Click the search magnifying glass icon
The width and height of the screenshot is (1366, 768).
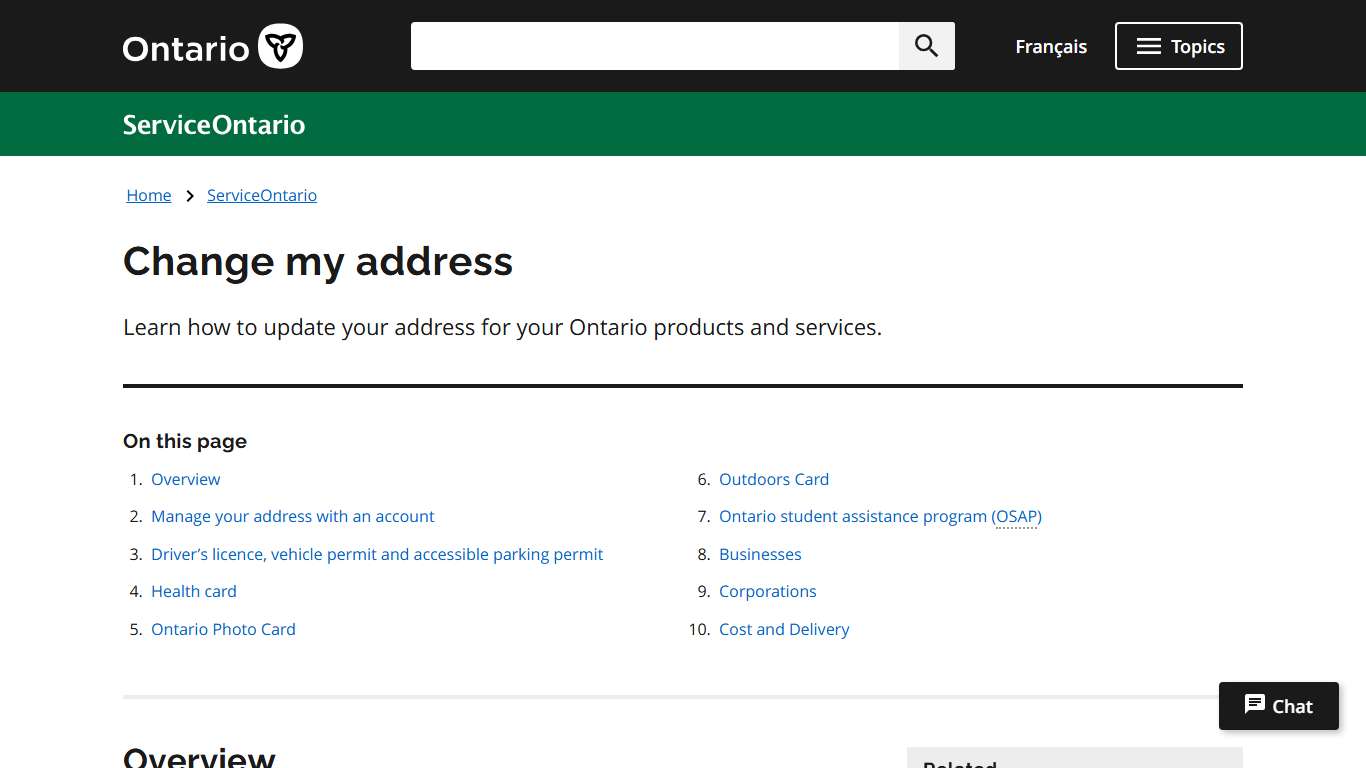(925, 45)
